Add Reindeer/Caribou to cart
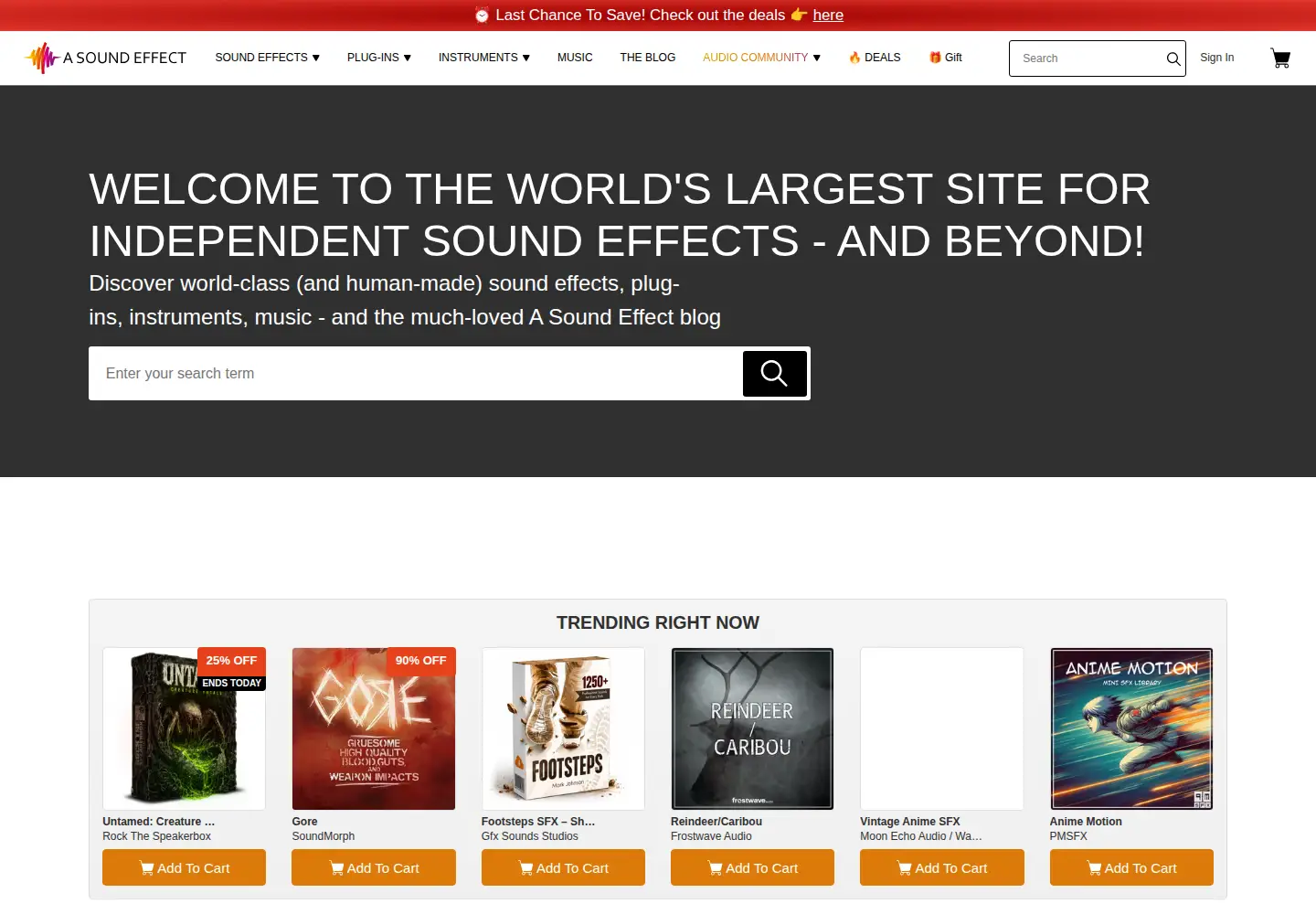The width and height of the screenshot is (1316, 914). coord(752,867)
